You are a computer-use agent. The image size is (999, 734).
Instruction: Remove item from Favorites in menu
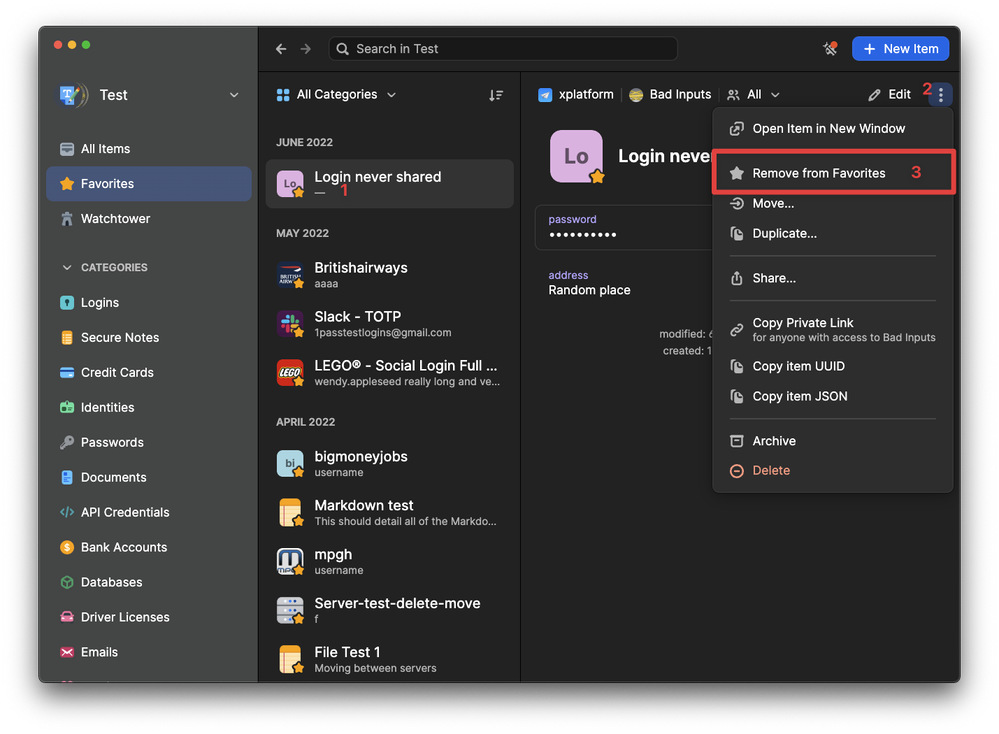coord(818,173)
